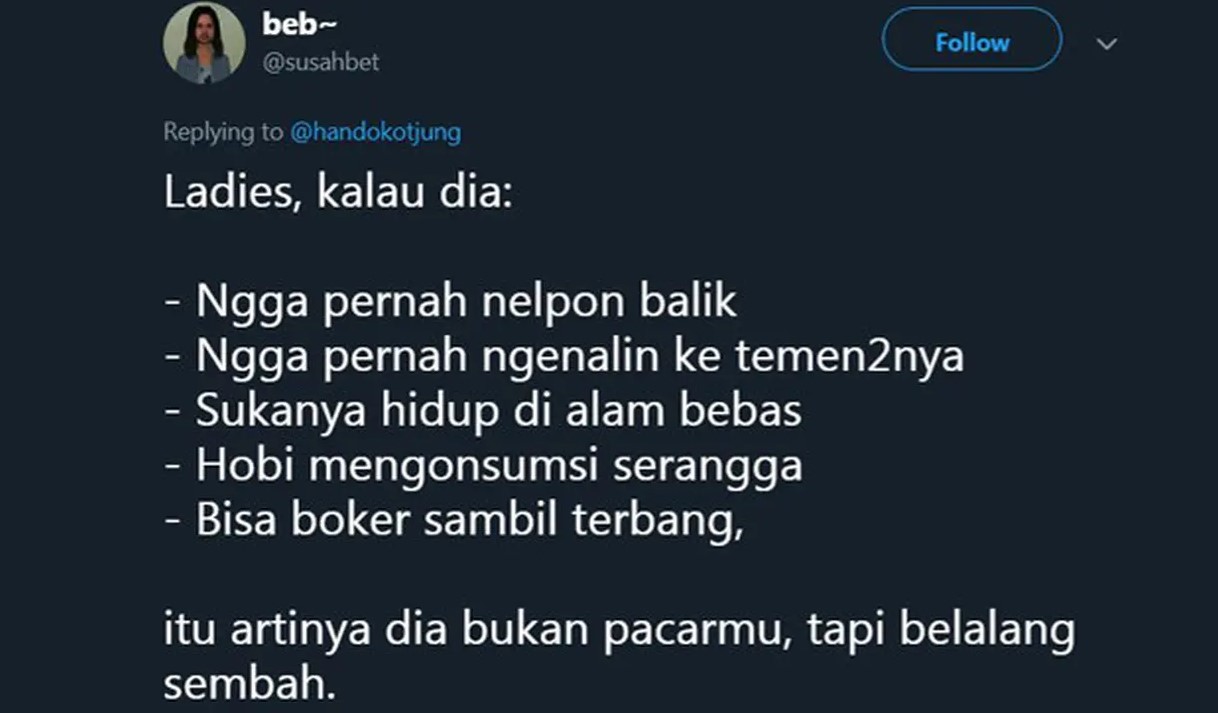1218x713 pixels.
Task: Click the 'Ladies, kalau dia:' opening line
Action: [x=337, y=192]
